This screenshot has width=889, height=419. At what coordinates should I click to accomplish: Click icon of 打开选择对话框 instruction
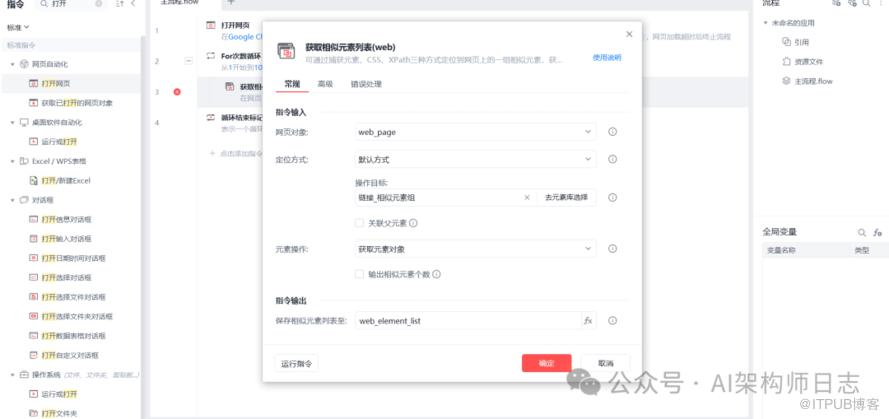(x=33, y=277)
